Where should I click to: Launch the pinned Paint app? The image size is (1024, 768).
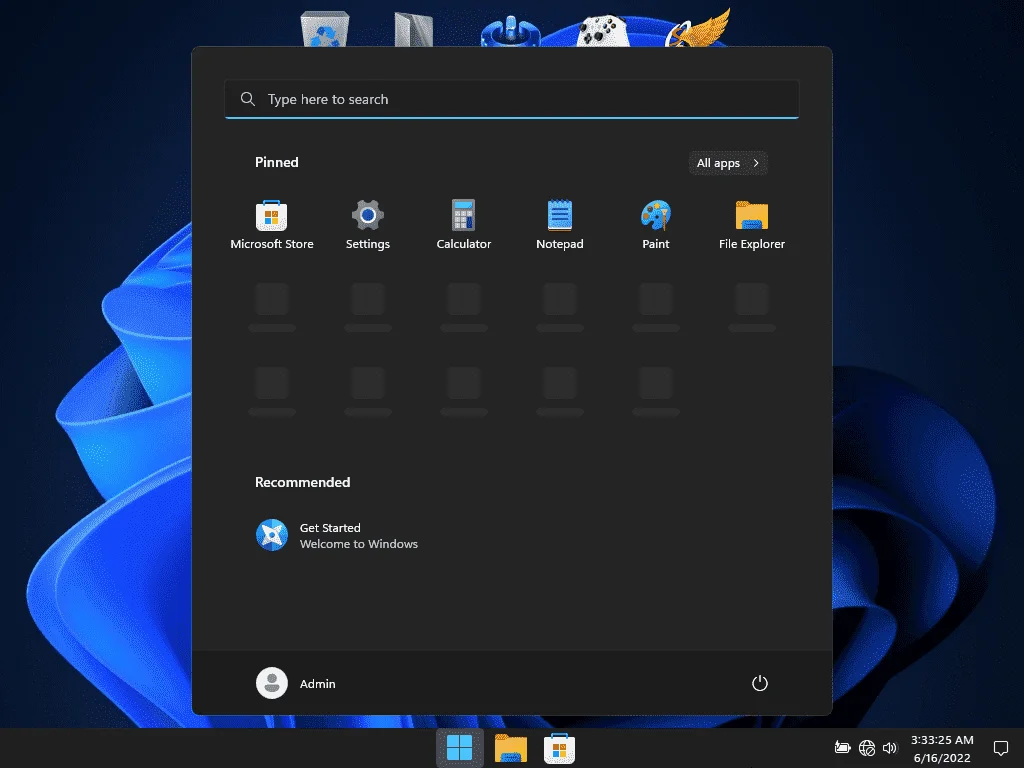point(656,225)
